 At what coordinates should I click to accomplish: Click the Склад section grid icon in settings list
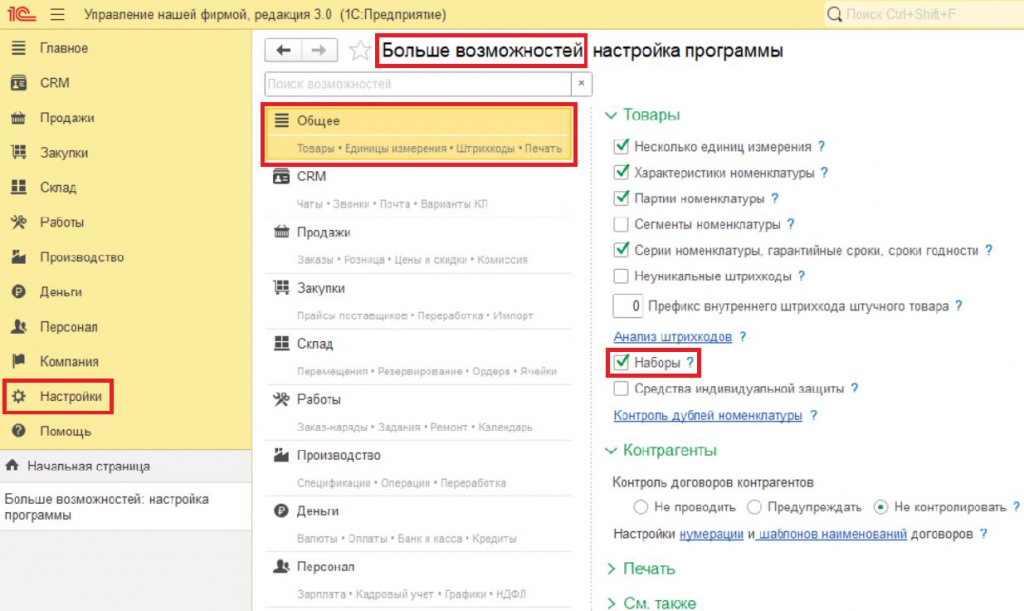(x=281, y=343)
